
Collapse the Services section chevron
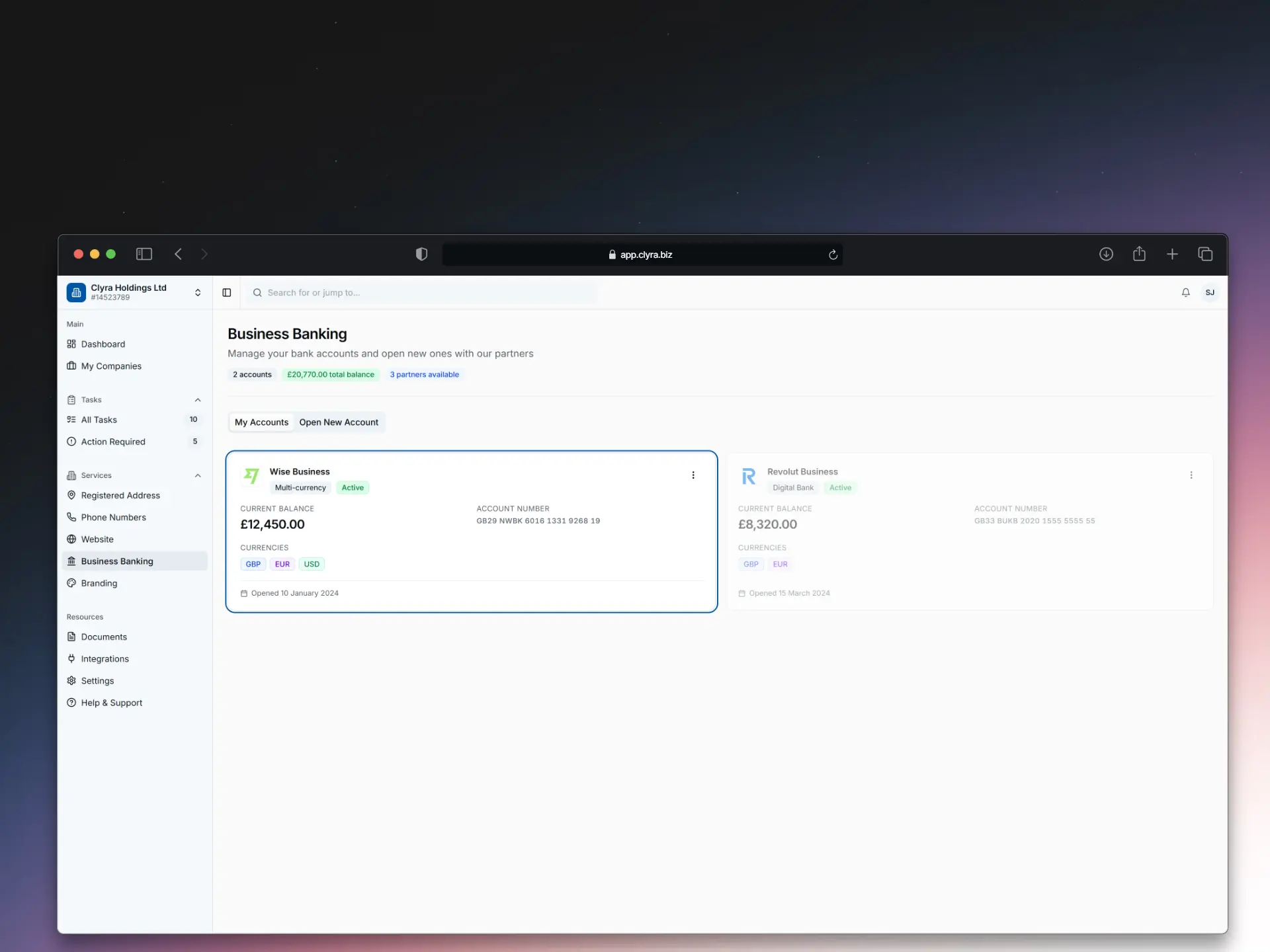tap(198, 475)
